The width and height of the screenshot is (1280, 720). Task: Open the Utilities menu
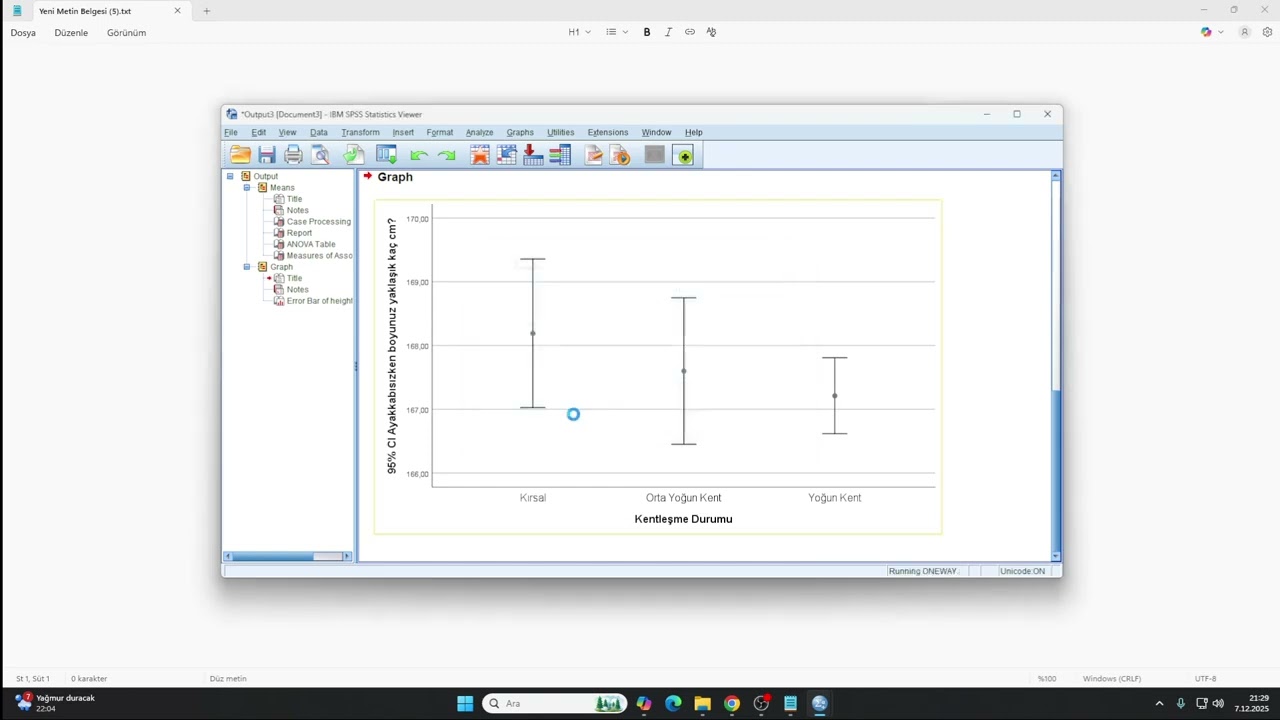(x=560, y=132)
